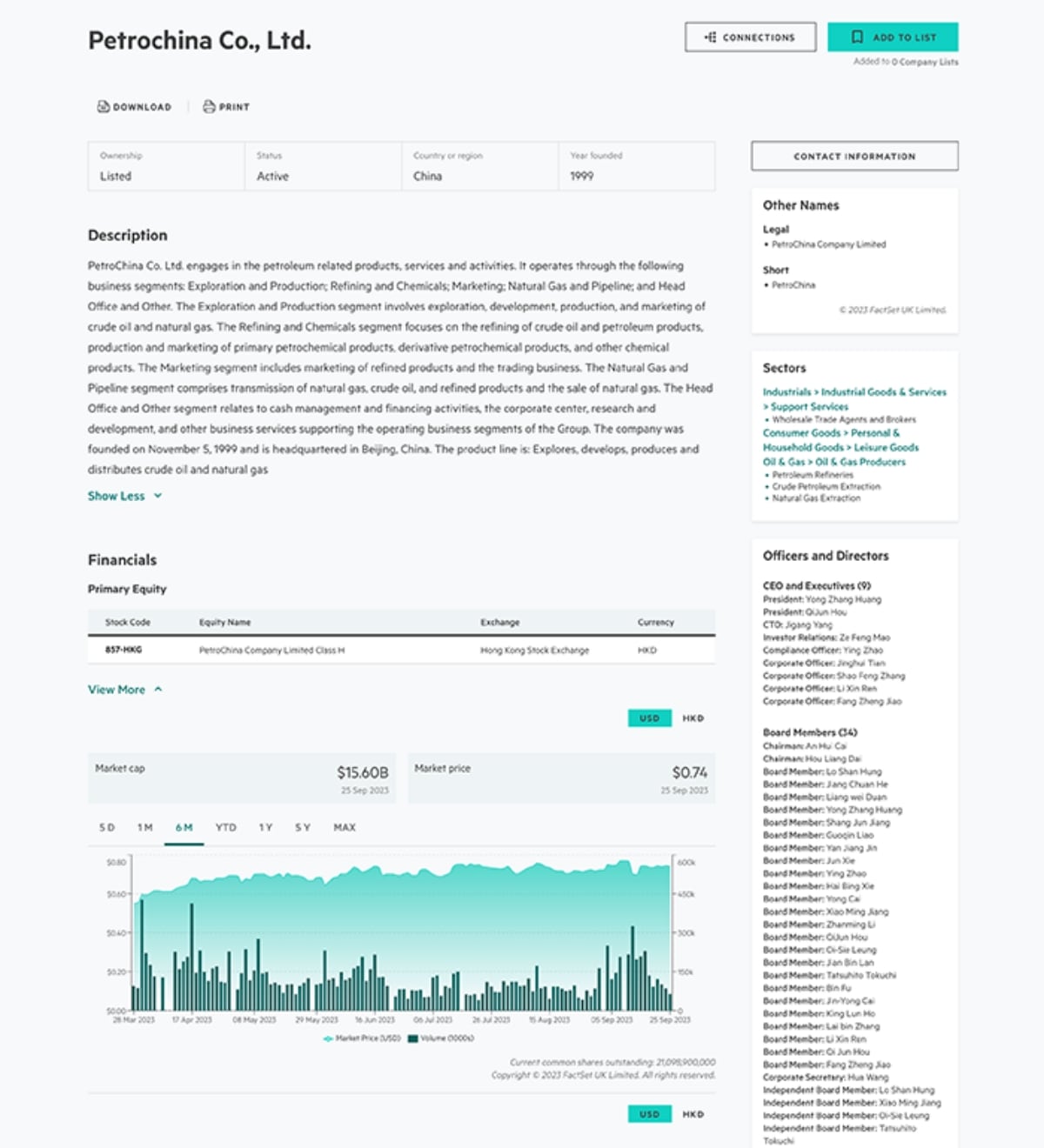Collapse description with Show Less
The image size is (1044, 1148).
pos(117,496)
